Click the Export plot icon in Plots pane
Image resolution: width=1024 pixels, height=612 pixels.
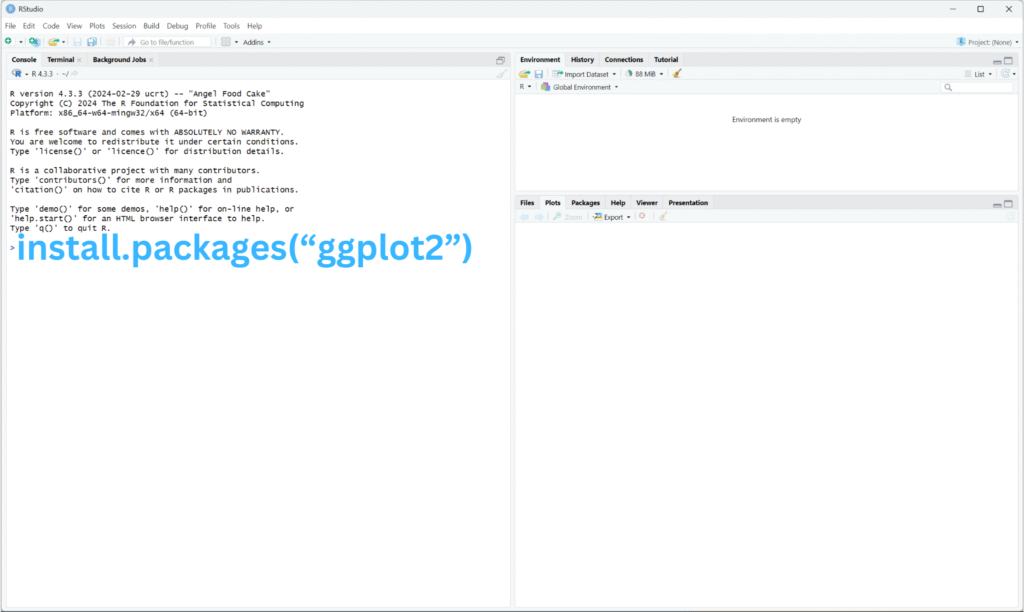point(611,216)
